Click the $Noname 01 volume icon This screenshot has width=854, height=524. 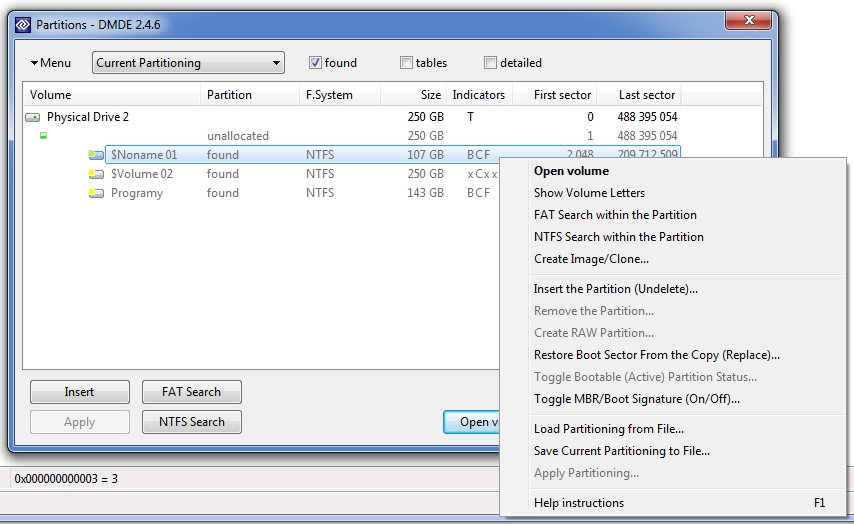click(x=96, y=155)
